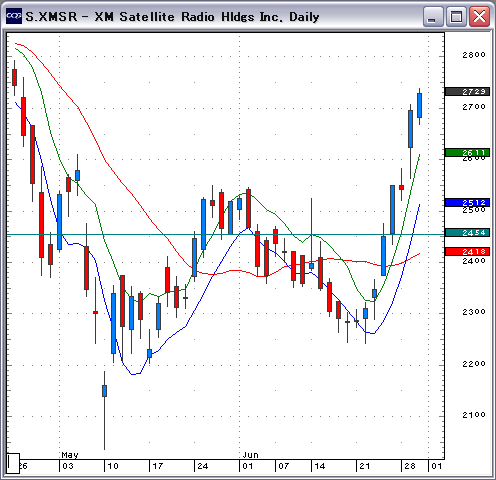This screenshot has height=480, width=496.
Task: Click the 10 date label on time axis
Action: pyautogui.click(x=113, y=466)
